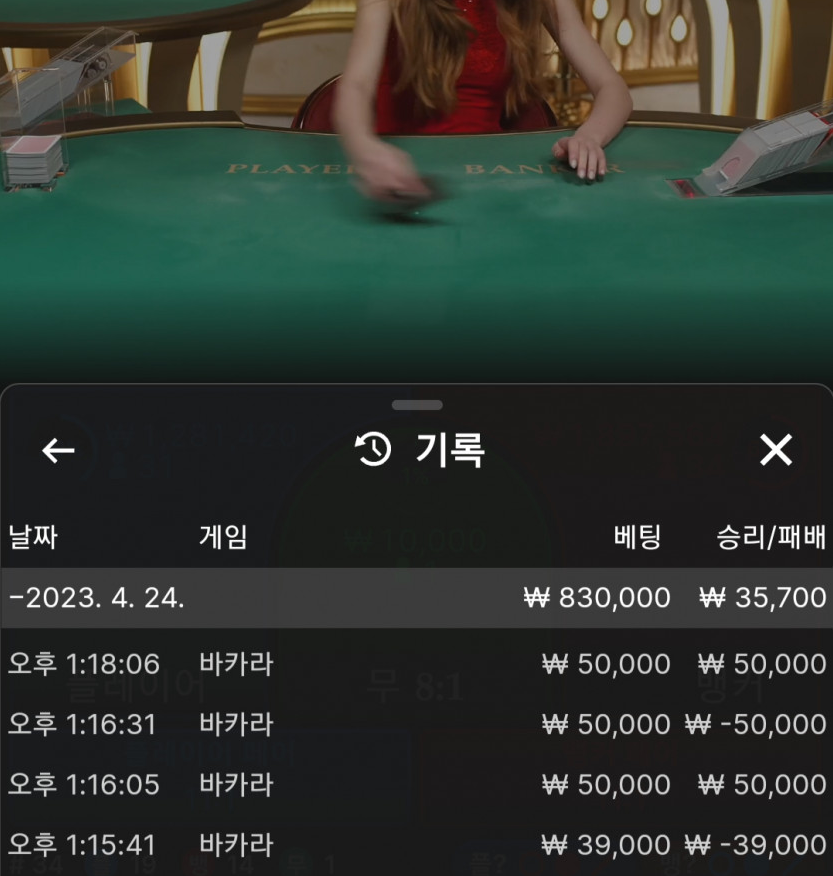This screenshot has width=833, height=876.
Task: Click the 바카라 label in the 1:16:05 row
Action: [236, 784]
